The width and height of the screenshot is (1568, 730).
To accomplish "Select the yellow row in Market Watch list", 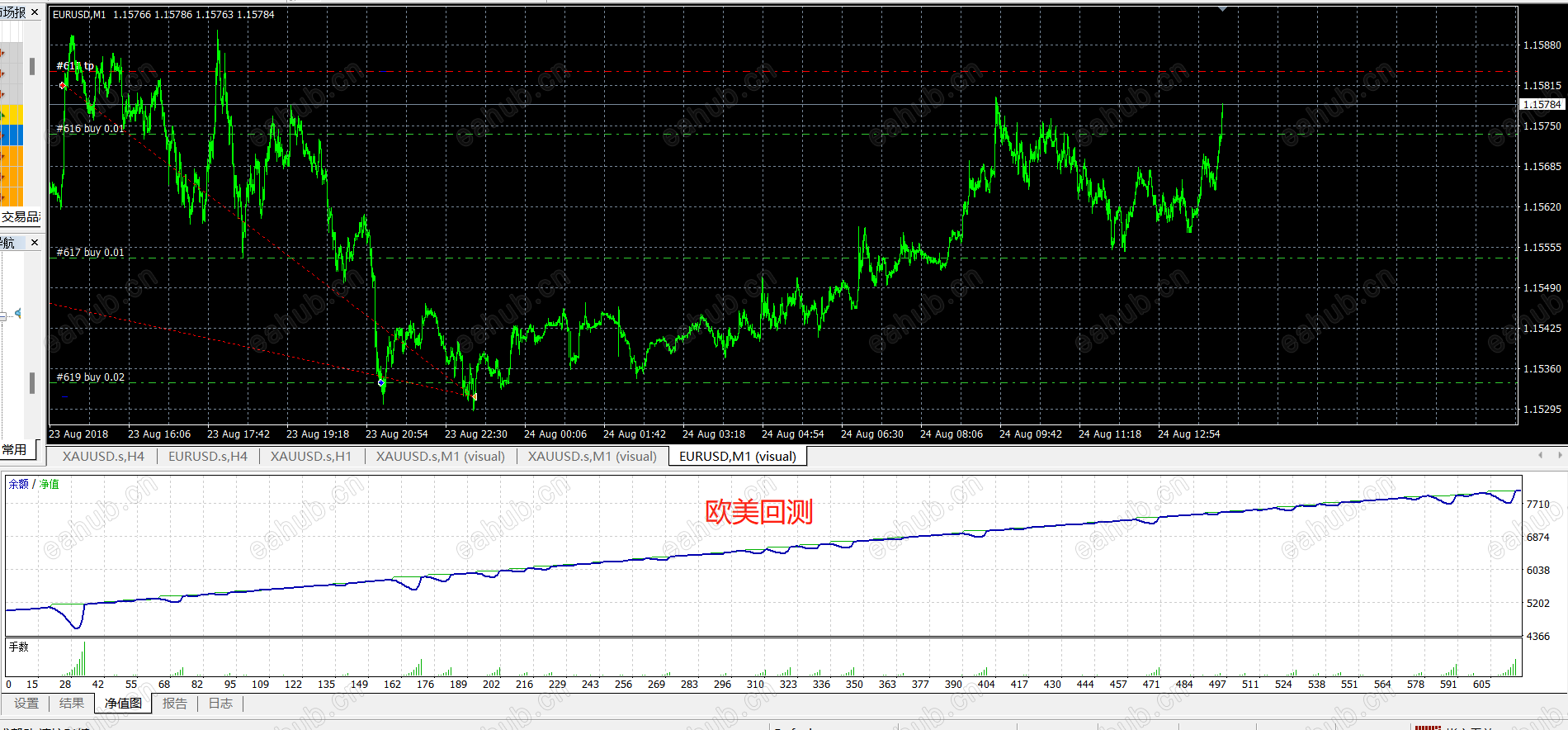I will 12,114.
